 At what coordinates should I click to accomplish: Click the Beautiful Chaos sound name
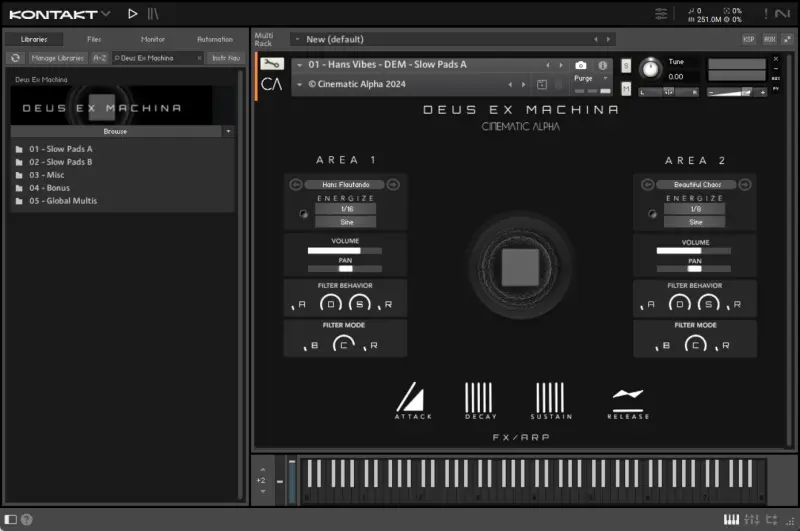pyautogui.click(x=697, y=185)
